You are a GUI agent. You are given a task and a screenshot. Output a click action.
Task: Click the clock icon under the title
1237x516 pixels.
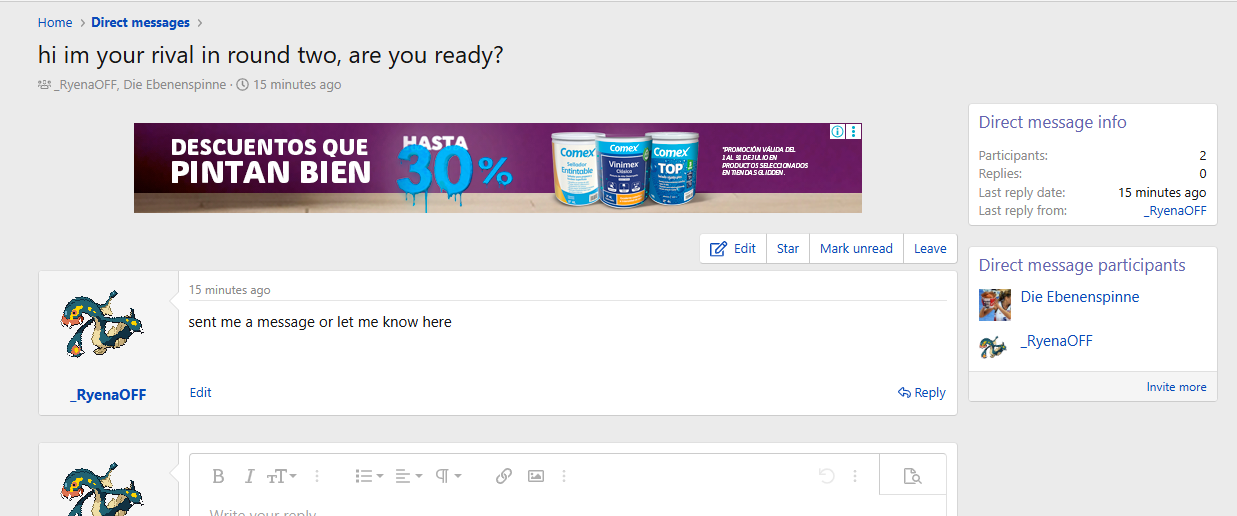click(243, 85)
